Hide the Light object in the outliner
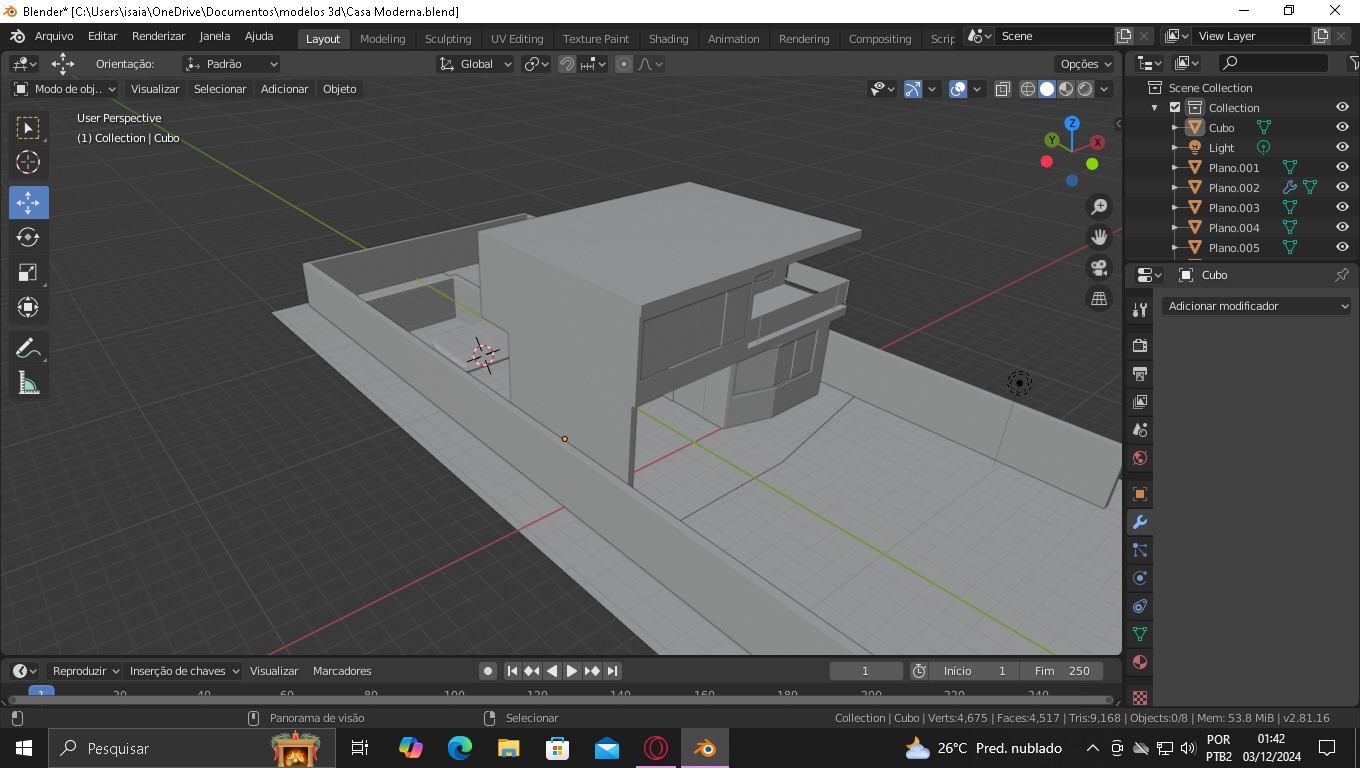This screenshot has height=768, width=1360. (1342, 147)
